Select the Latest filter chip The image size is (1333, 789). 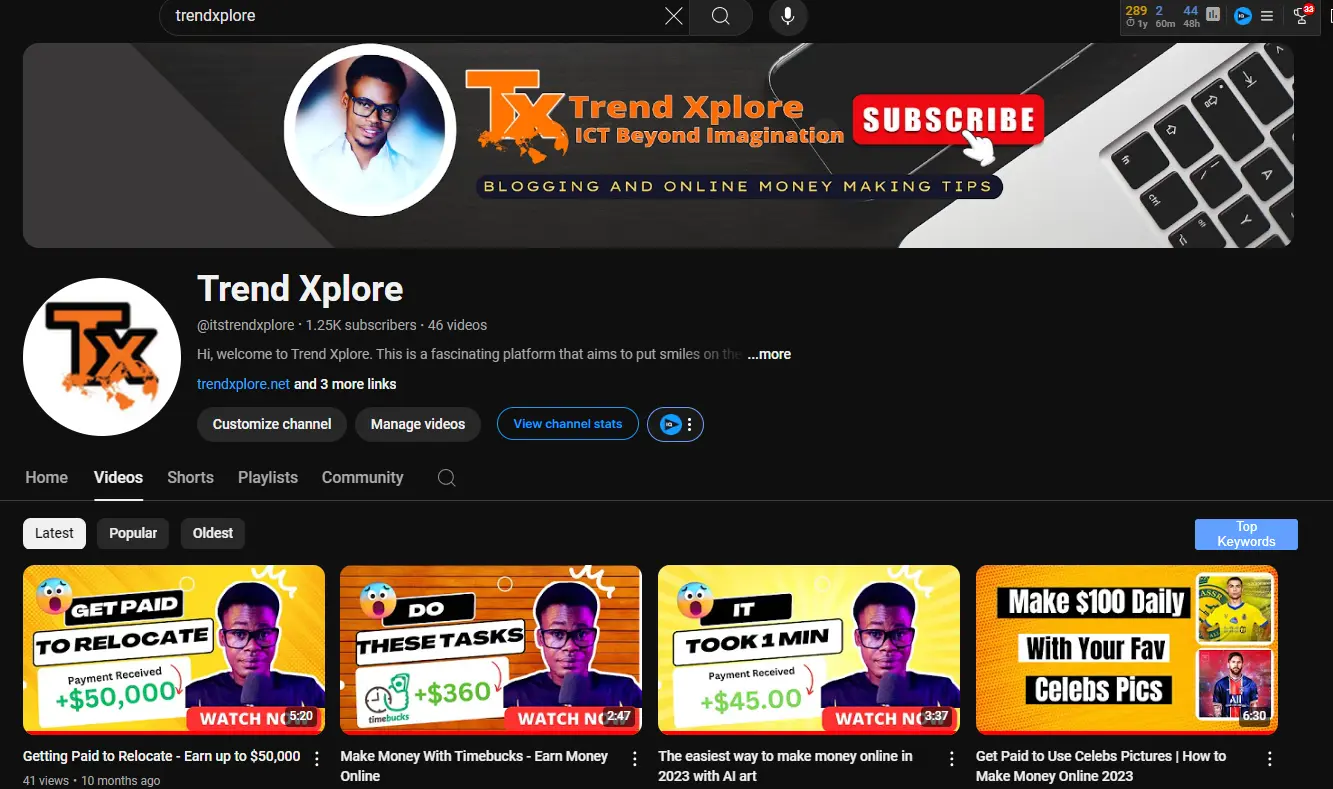coord(54,533)
